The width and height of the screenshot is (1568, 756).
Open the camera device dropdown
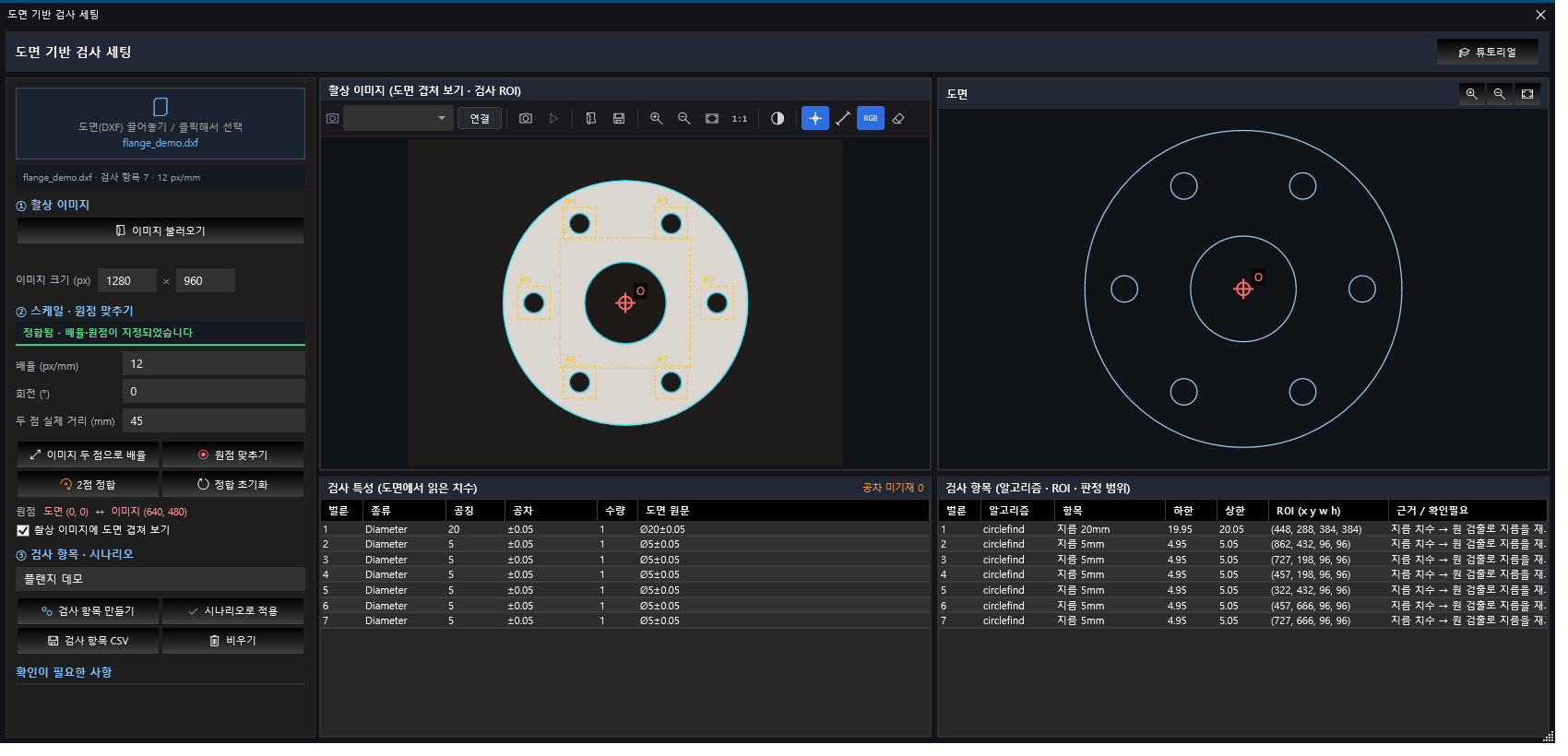(x=398, y=119)
